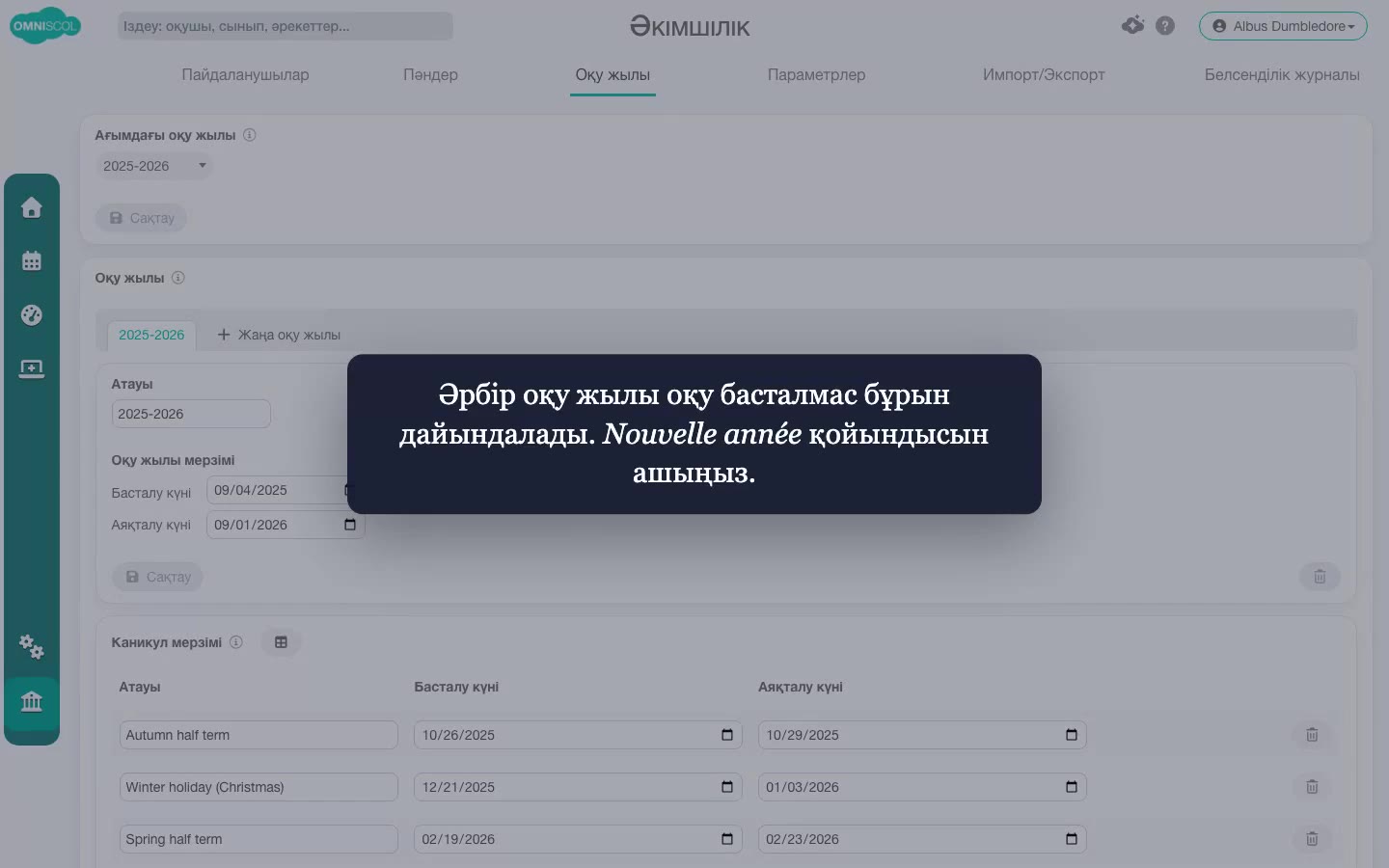Open Белсенділік журналы tab
Viewport: 1389px width, 868px height.
tap(1282, 75)
